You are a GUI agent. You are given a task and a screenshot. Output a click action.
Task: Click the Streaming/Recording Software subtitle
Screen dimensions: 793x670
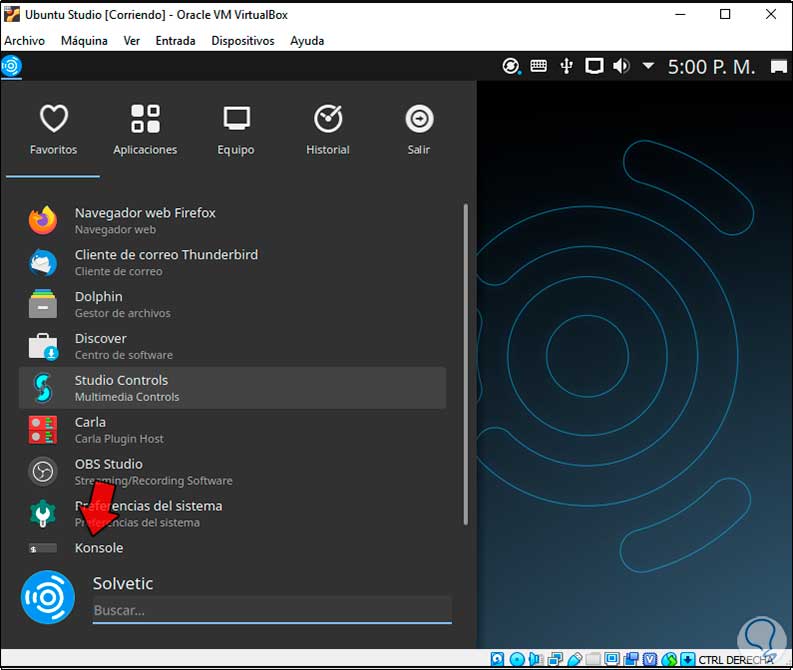[x=154, y=481]
